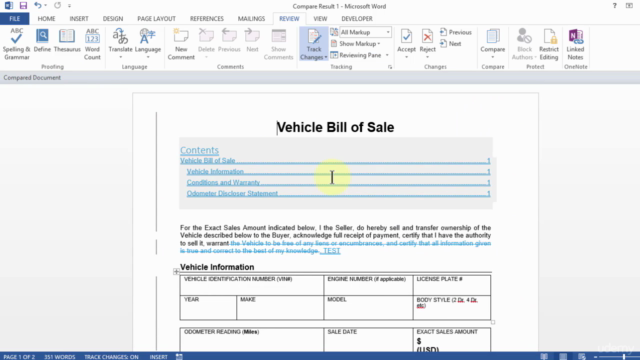Customize Quick Access Toolbar dropdown
Viewport: 640px width, 360px height.
pyautogui.click(x=69, y=6)
